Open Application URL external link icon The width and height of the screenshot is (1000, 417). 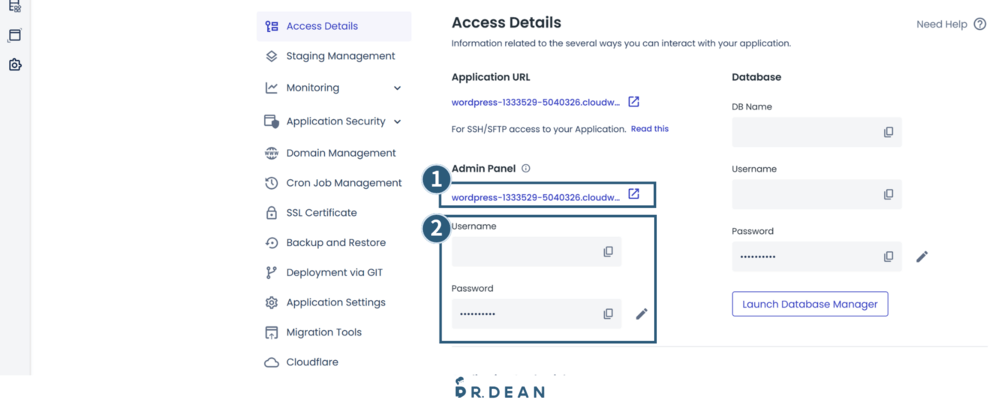click(x=633, y=102)
